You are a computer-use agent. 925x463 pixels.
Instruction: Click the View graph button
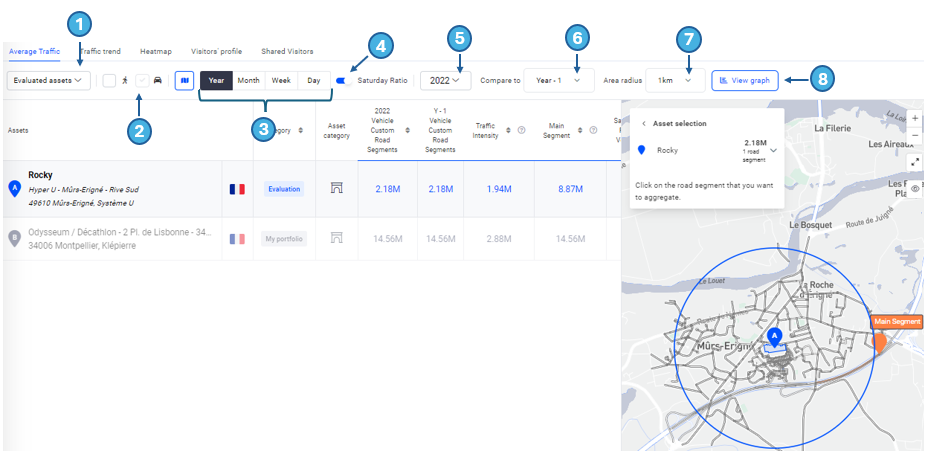click(x=745, y=80)
